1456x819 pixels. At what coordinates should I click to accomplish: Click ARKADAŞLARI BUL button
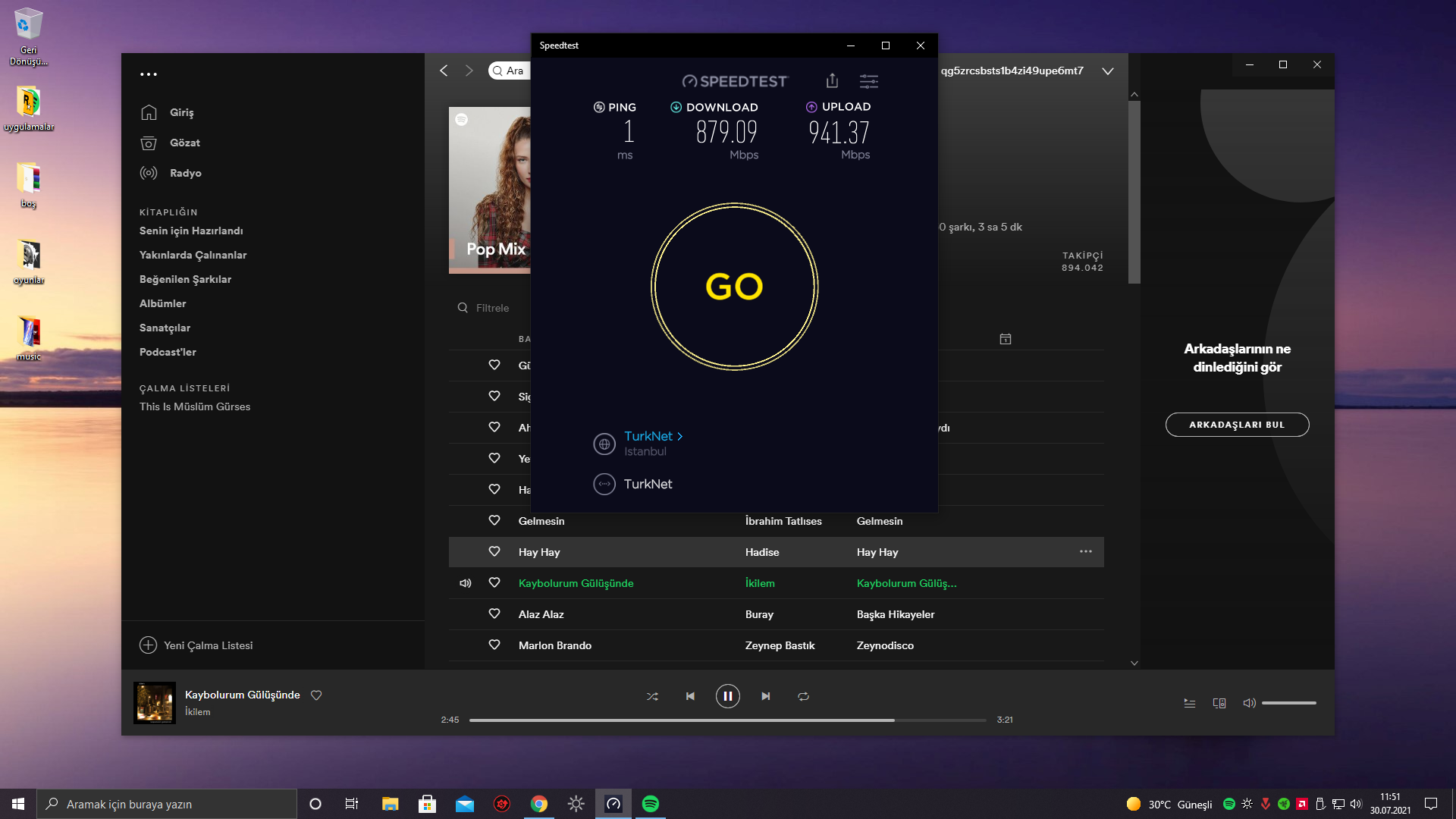(x=1237, y=425)
